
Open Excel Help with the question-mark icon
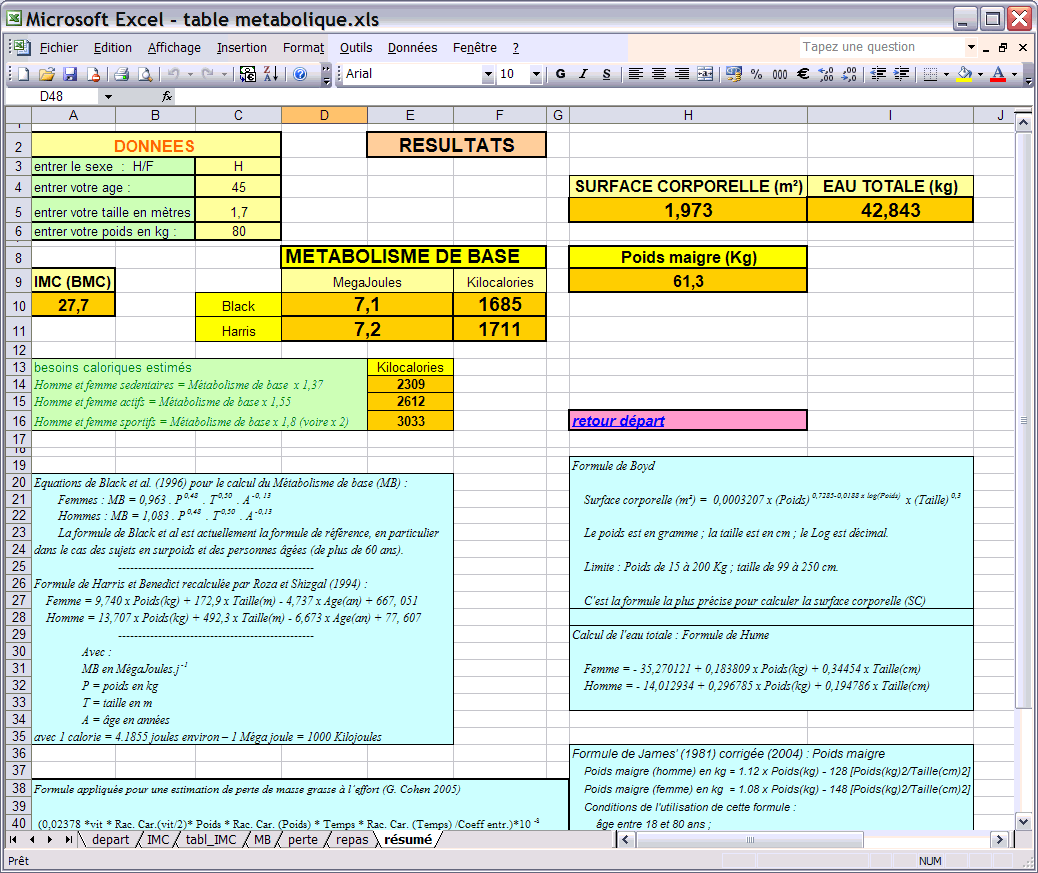pyautogui.click(x=300, y=74)
